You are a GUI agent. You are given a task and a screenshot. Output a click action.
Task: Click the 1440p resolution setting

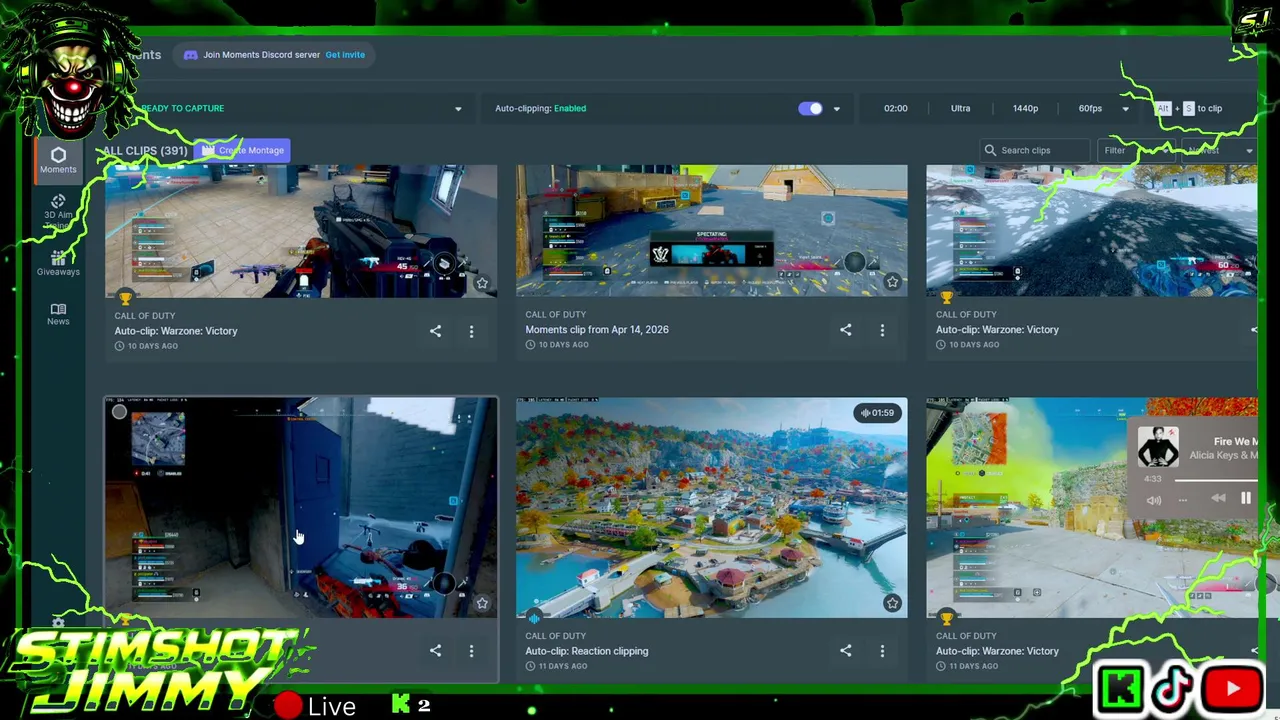tap(1025, 108)
